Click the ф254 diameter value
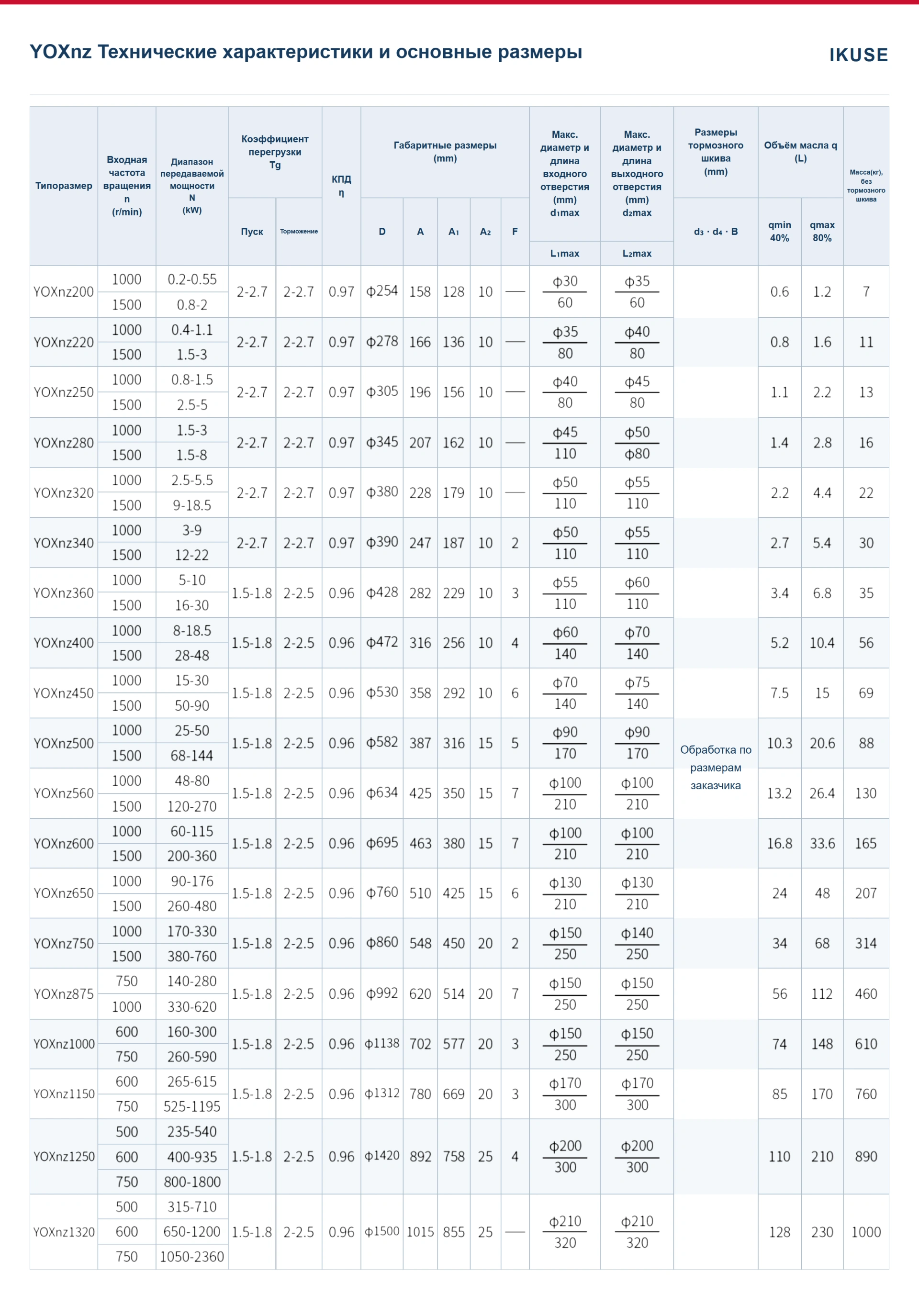Viewport: 919px width, 1316px height. (x=382, y=291)
